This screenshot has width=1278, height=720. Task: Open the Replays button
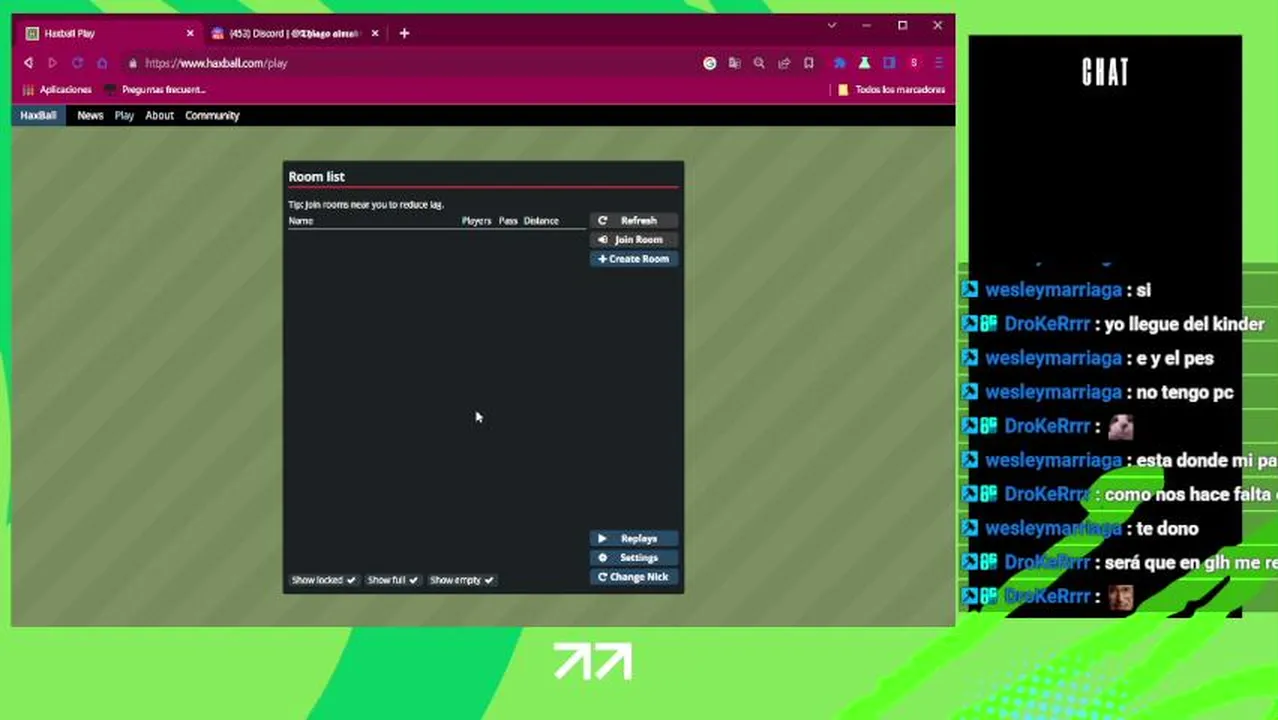634,538
